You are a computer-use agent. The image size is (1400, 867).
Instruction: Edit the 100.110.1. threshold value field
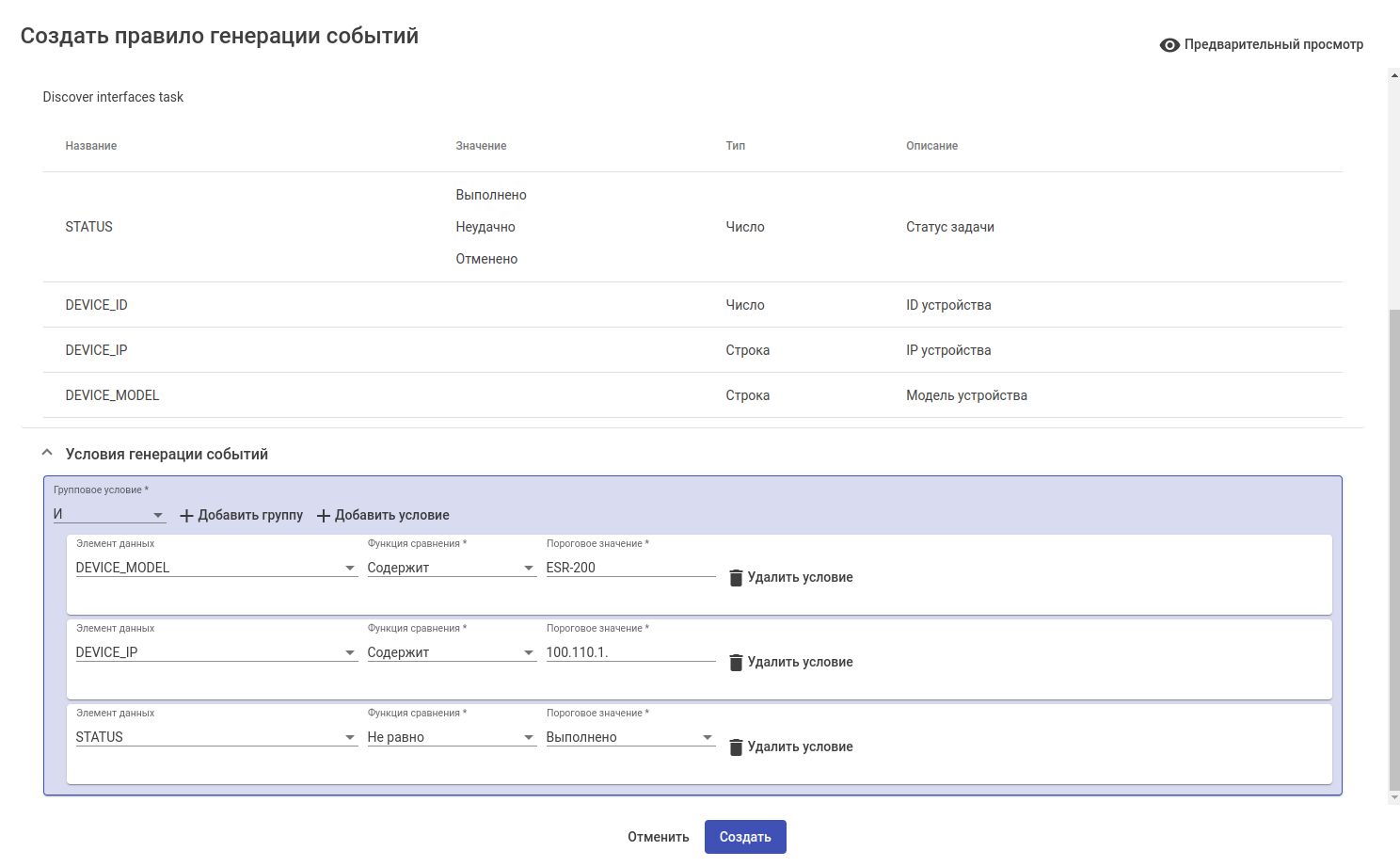[x=629, y=652]
